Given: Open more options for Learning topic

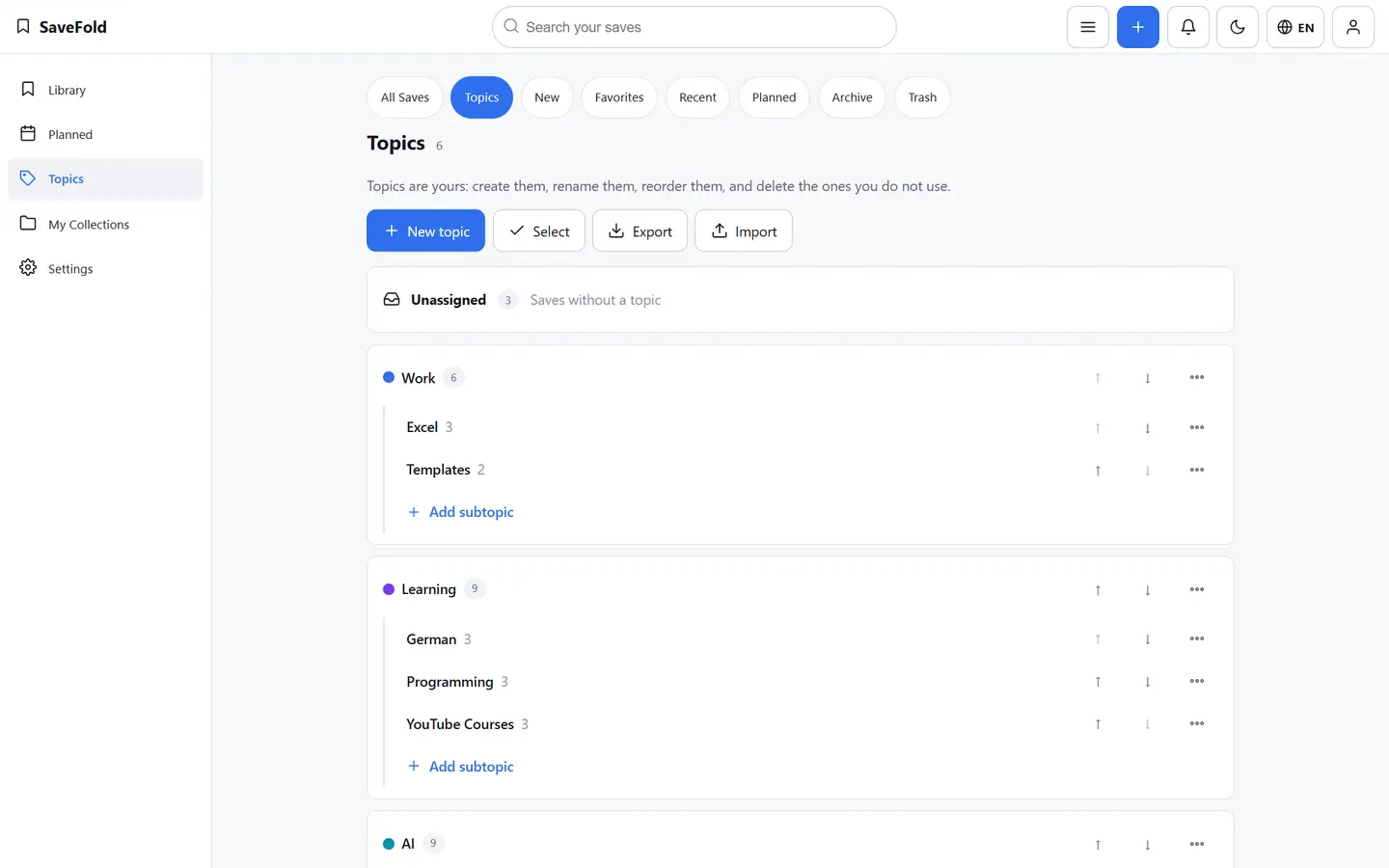Looking at the screenshot, I should 1197,589.
